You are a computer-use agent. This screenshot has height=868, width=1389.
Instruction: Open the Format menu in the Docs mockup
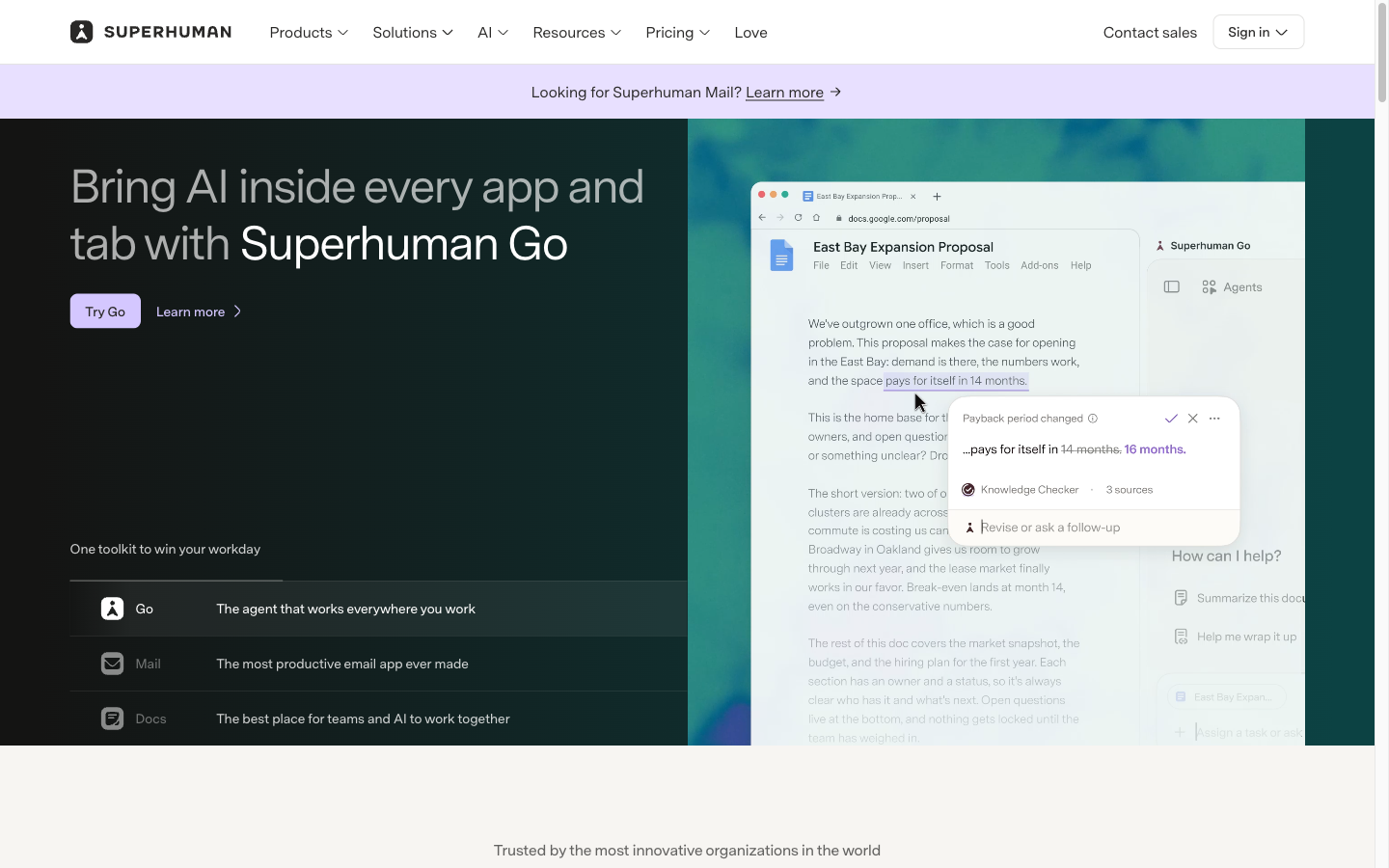coord(957,265)
